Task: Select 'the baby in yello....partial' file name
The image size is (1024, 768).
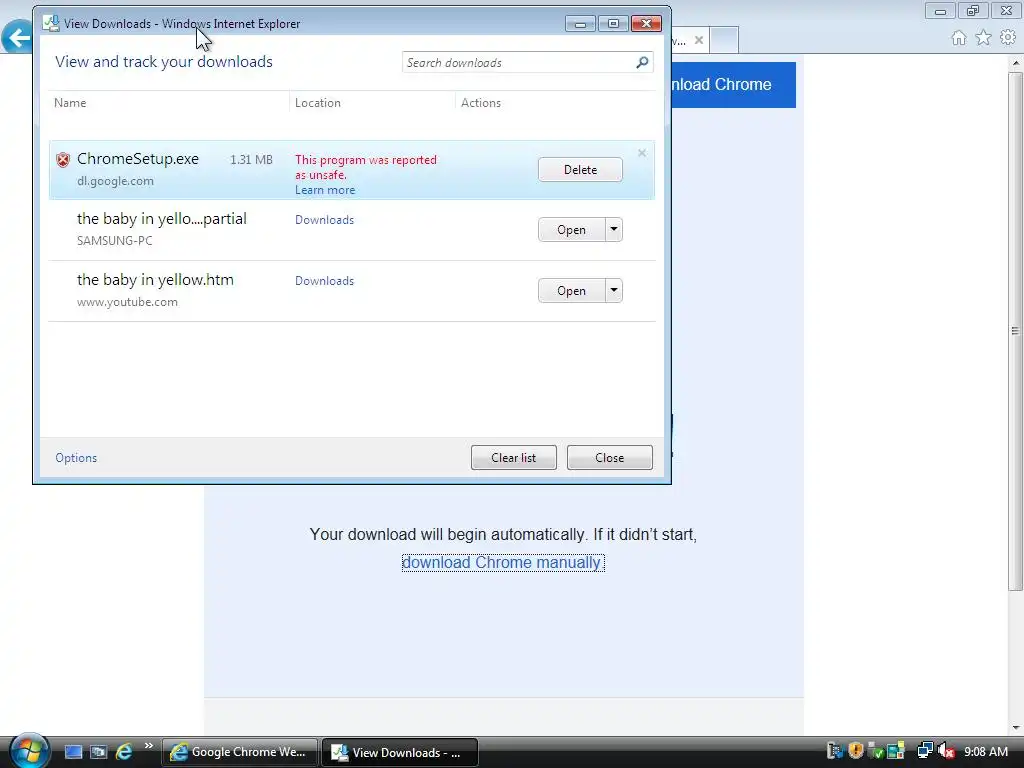Action: [x=161, y=219]
